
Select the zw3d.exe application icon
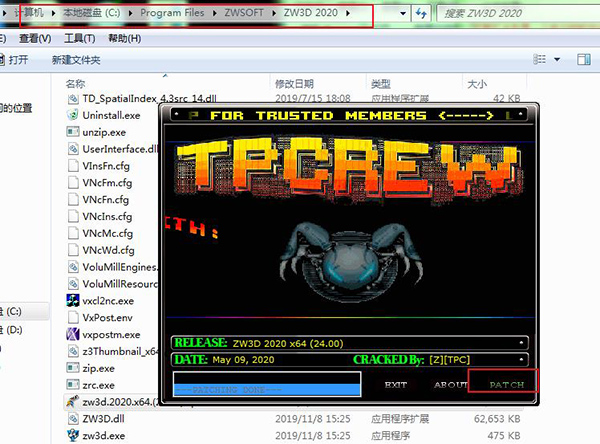click(72, 435)
